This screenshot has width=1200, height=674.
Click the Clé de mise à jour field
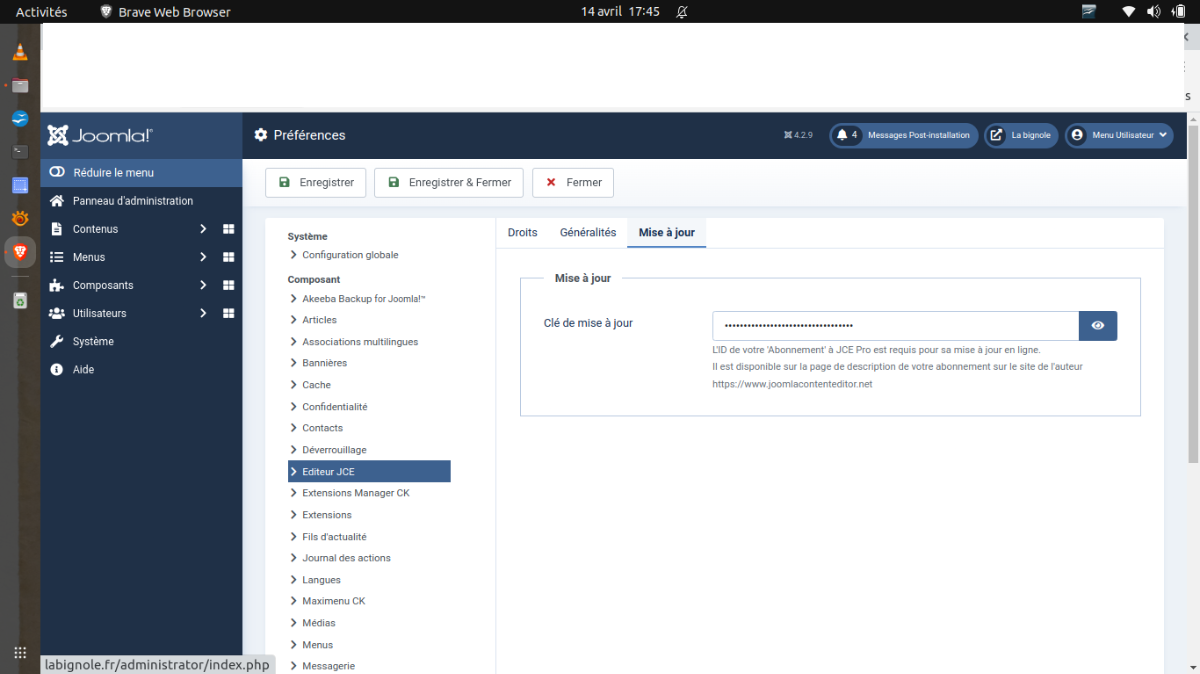click(895, 326)
